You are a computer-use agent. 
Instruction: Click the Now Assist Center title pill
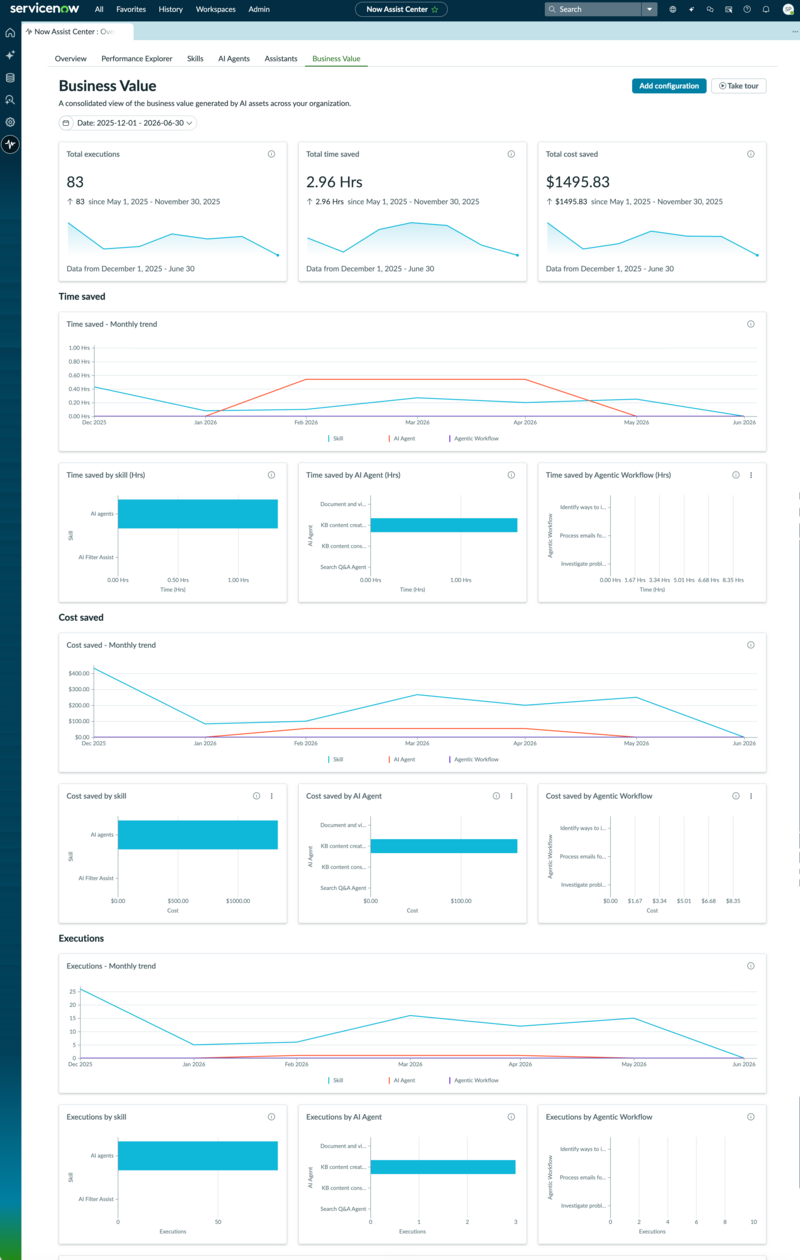(x=402, y=9)
